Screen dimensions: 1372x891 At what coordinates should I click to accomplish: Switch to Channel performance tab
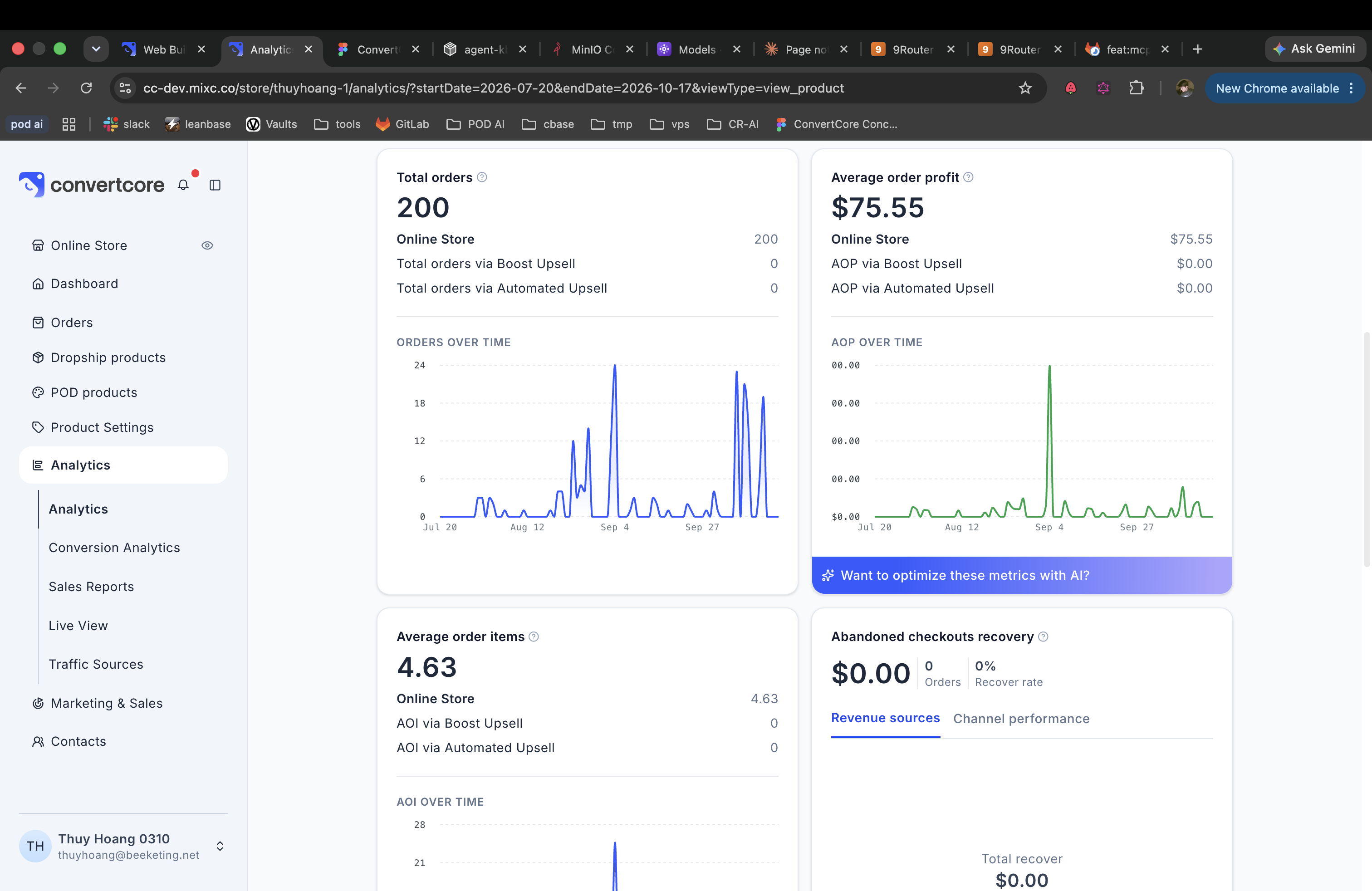click(x=1021, y=719)
